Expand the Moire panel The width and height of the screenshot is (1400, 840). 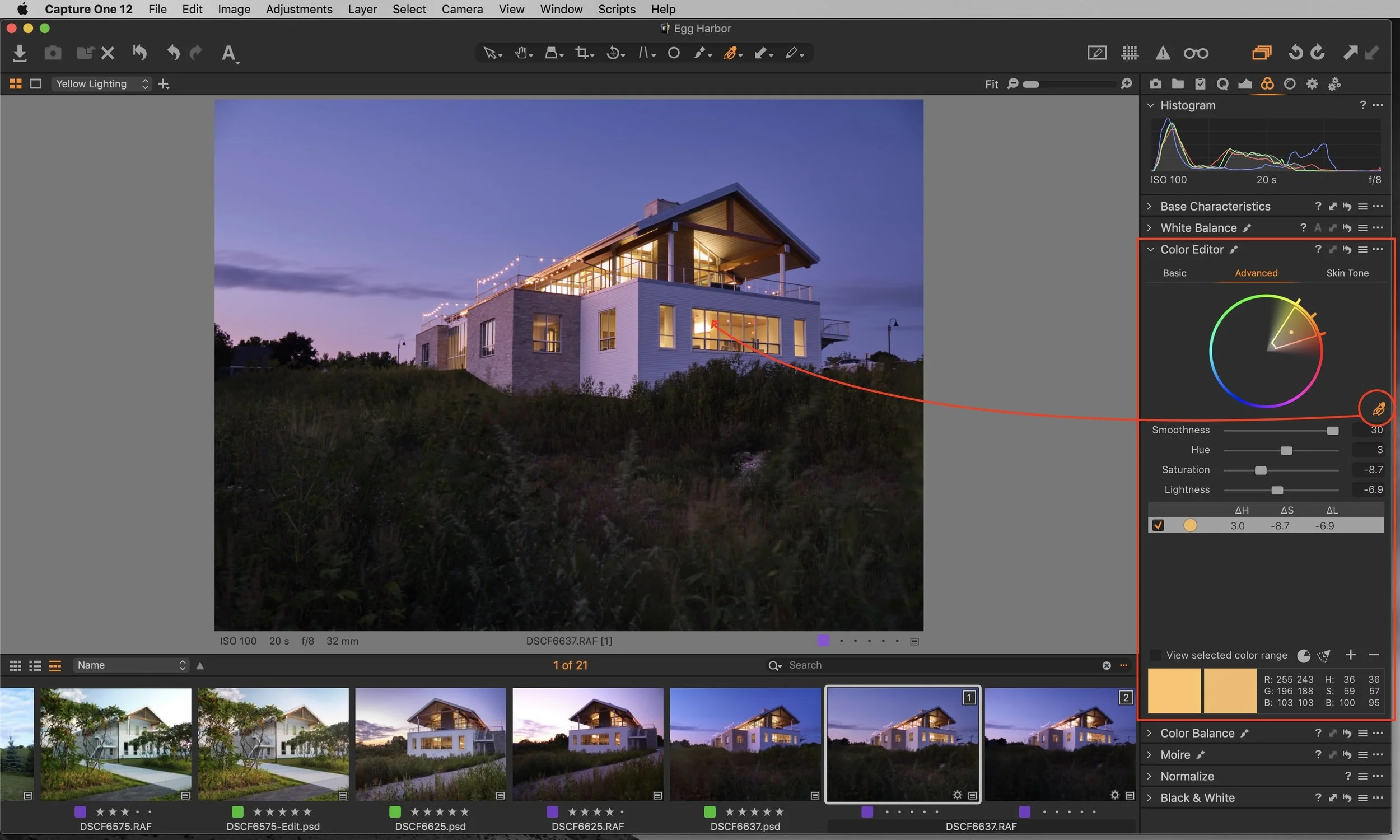click(x=1149, y=754)
